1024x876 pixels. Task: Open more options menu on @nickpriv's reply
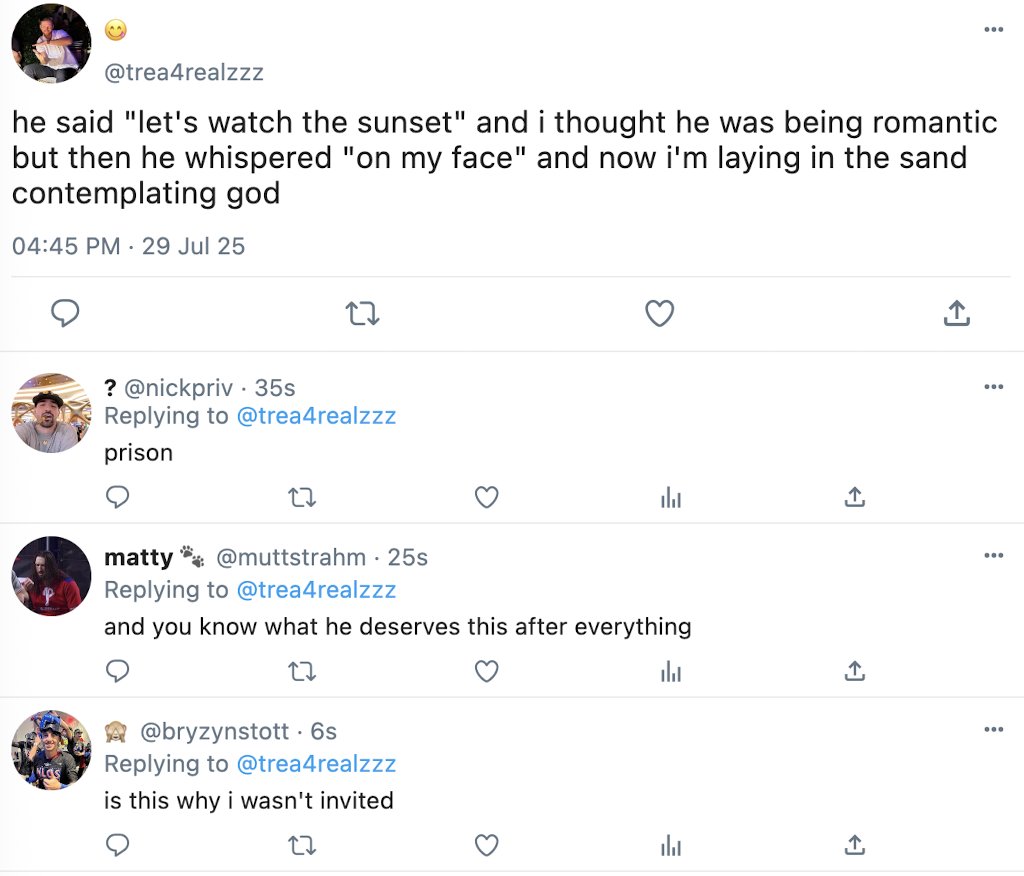pos(993,387)
